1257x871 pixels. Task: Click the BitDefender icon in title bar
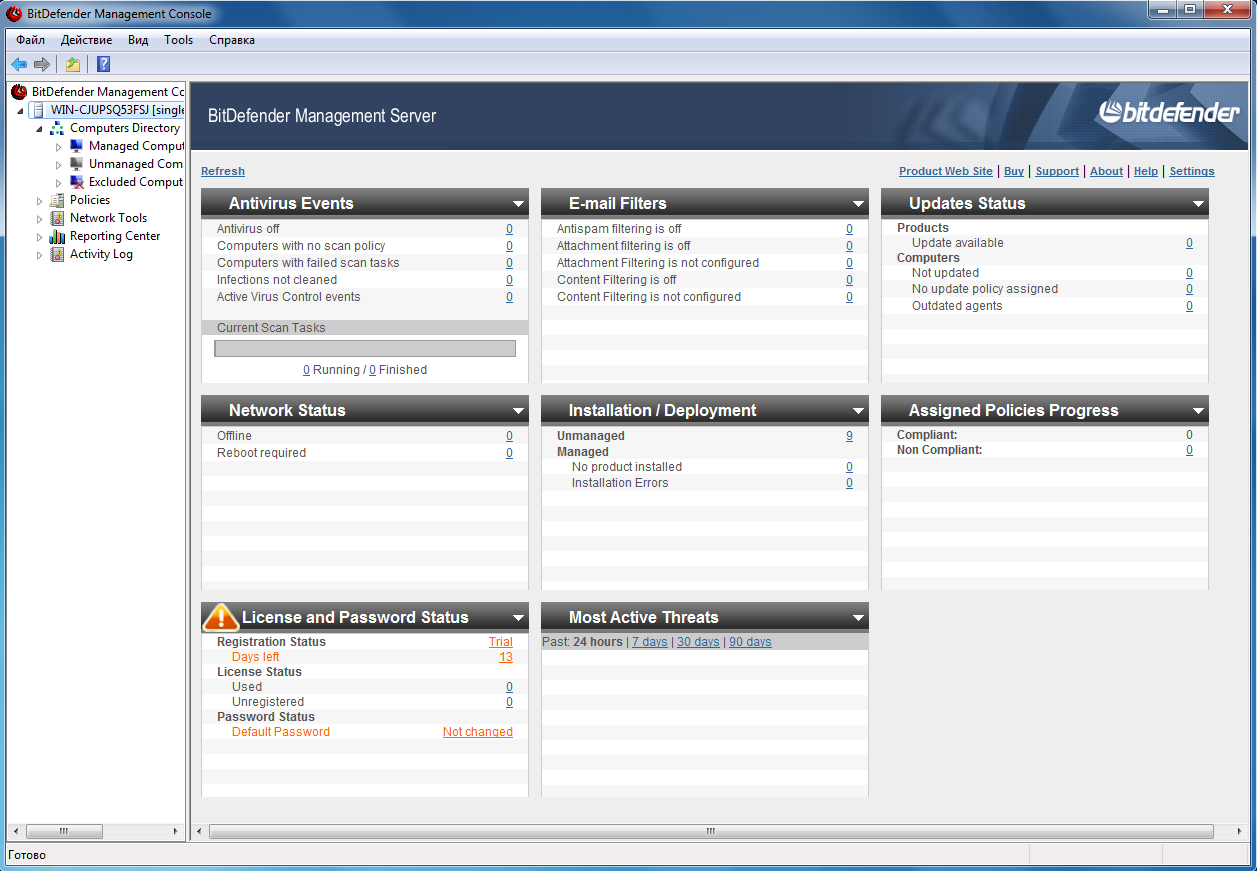point(14,13)
